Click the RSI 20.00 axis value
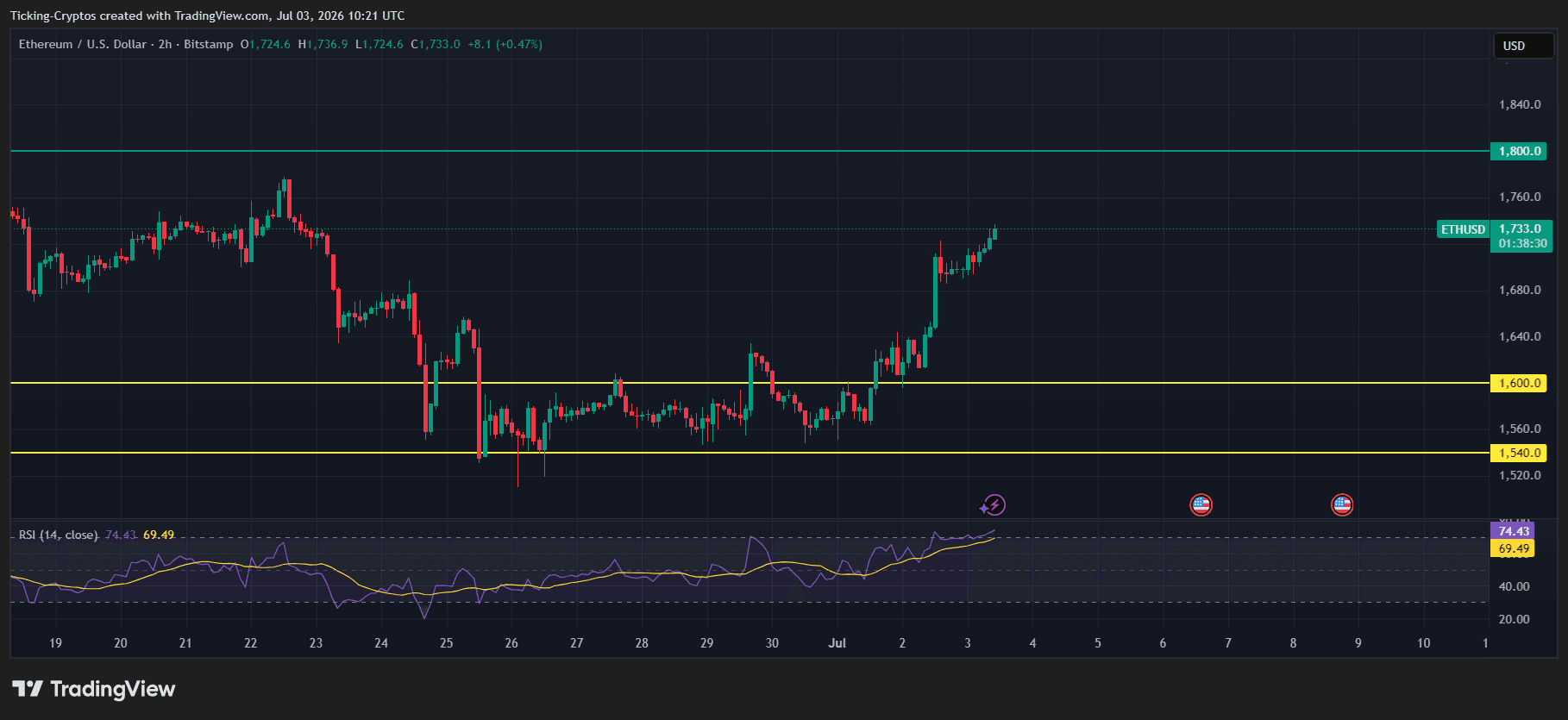This screenshot has height=720, width=1568. [x=1514, y=619]
